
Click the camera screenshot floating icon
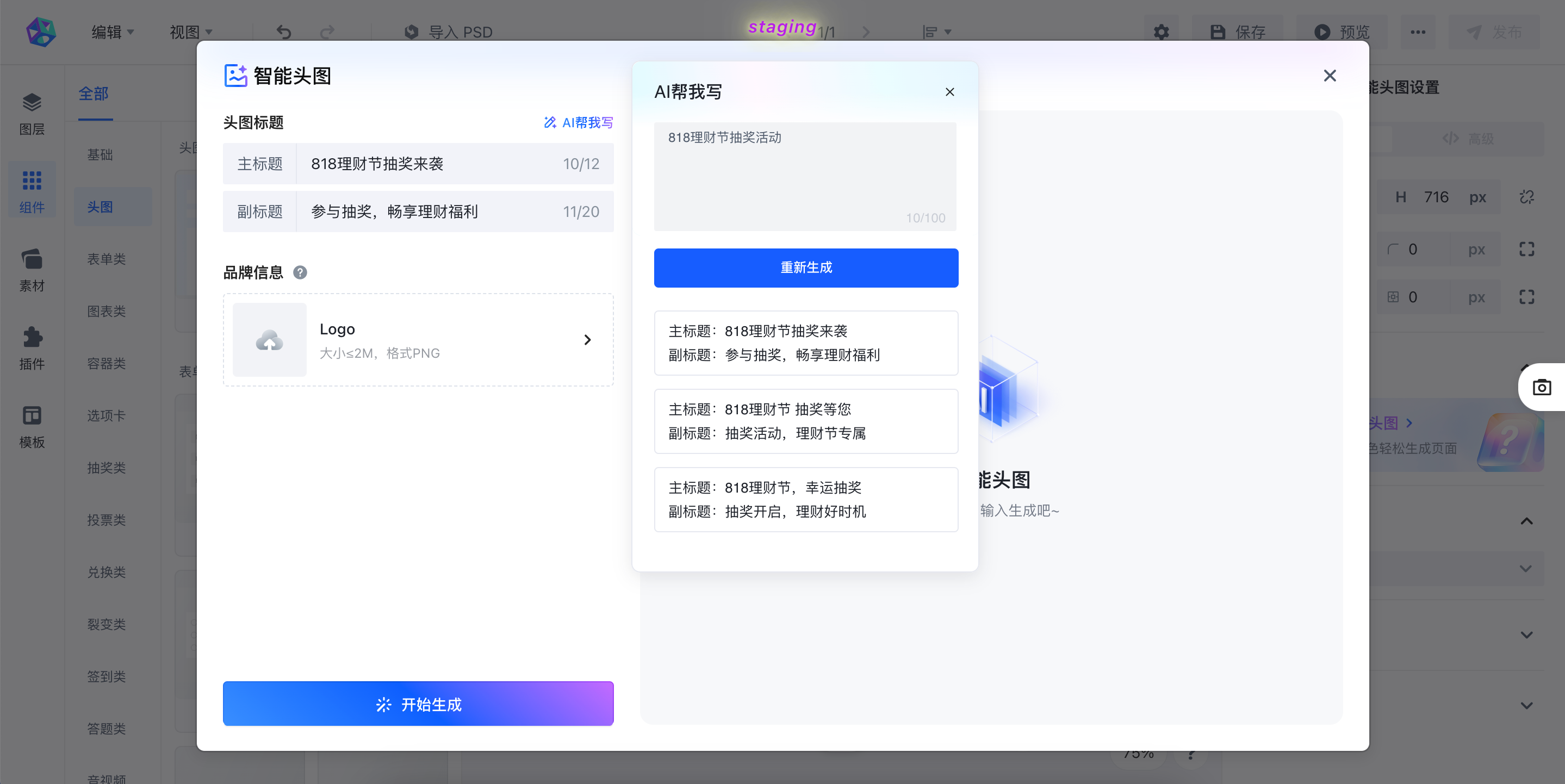[x=1542, y=387]
